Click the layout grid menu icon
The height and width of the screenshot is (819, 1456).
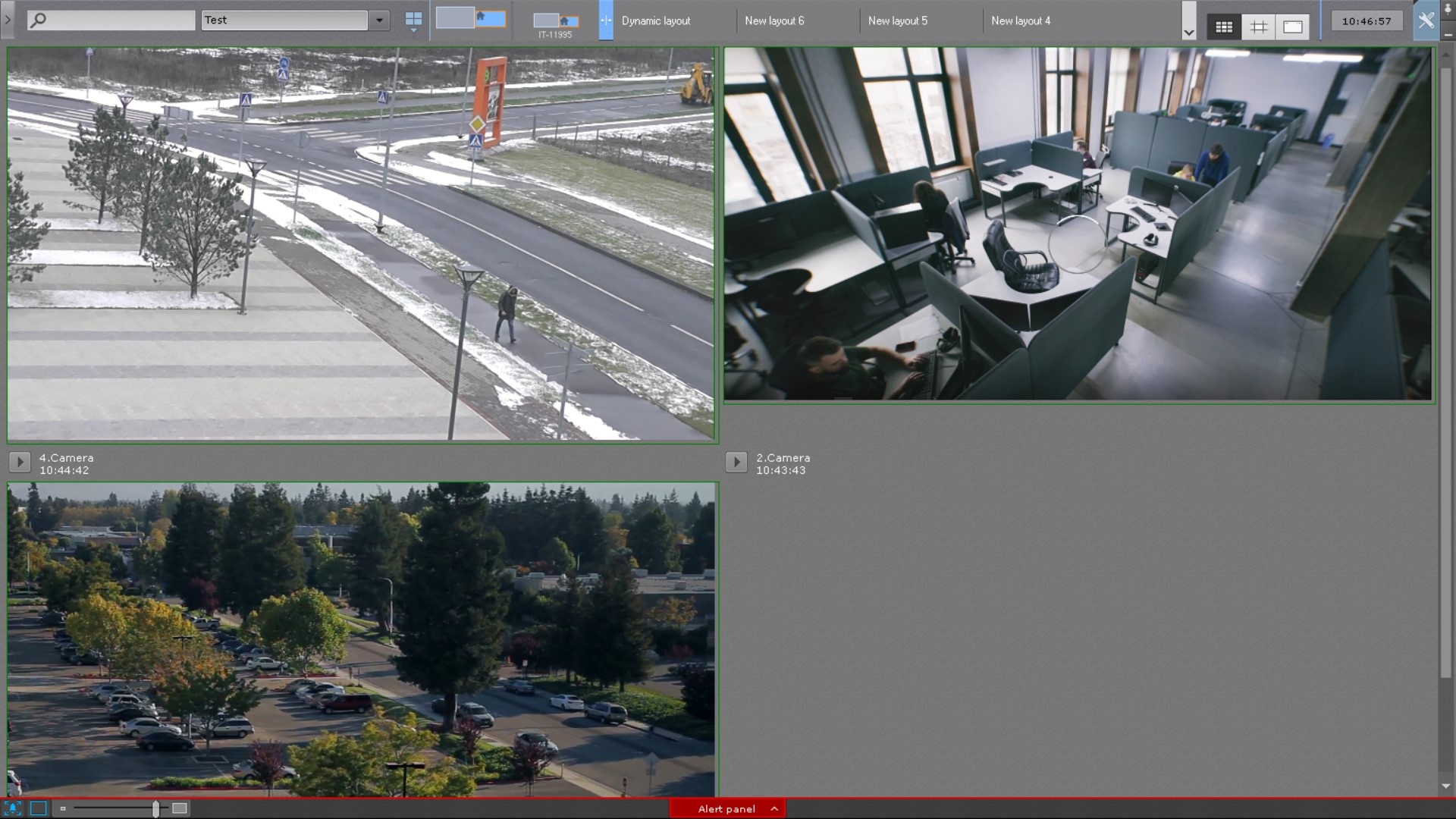coord(413,20)
